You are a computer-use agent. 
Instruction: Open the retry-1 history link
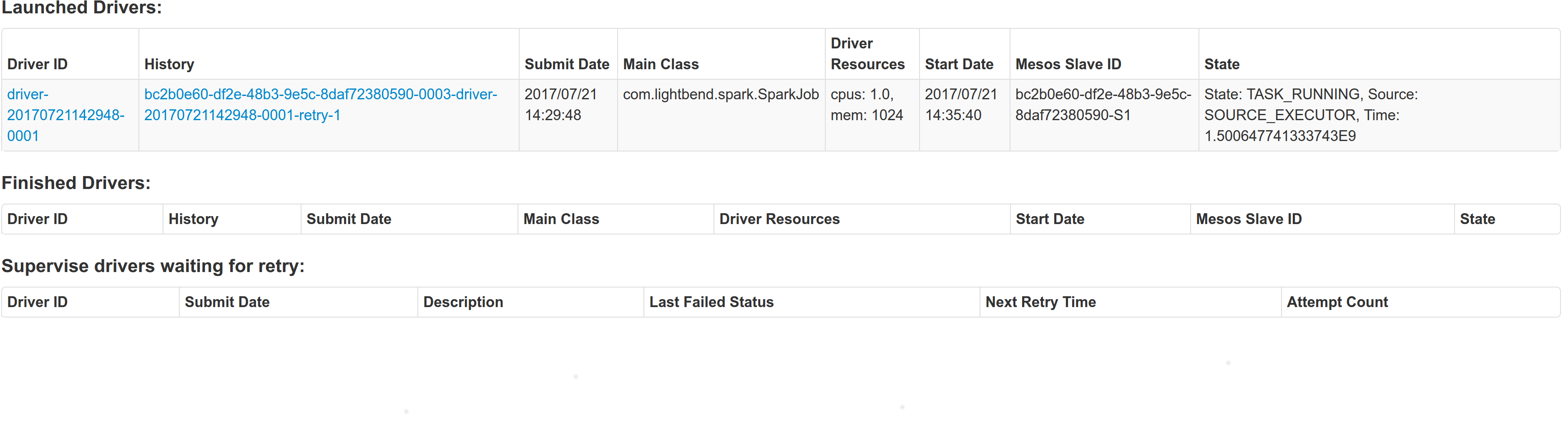pyautogui.click(x=321, y=105)
